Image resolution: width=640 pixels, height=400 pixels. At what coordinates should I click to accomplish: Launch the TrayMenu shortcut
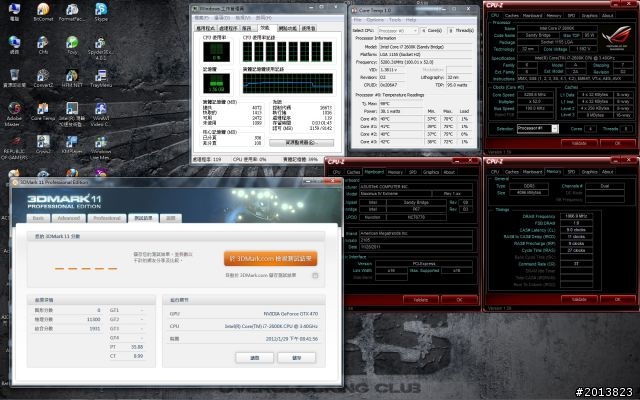[101, 78]
